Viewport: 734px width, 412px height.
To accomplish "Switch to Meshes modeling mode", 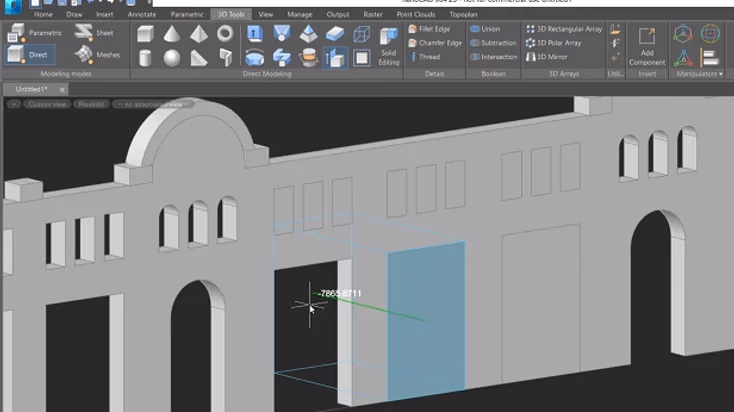I will [x=97, y=55].
